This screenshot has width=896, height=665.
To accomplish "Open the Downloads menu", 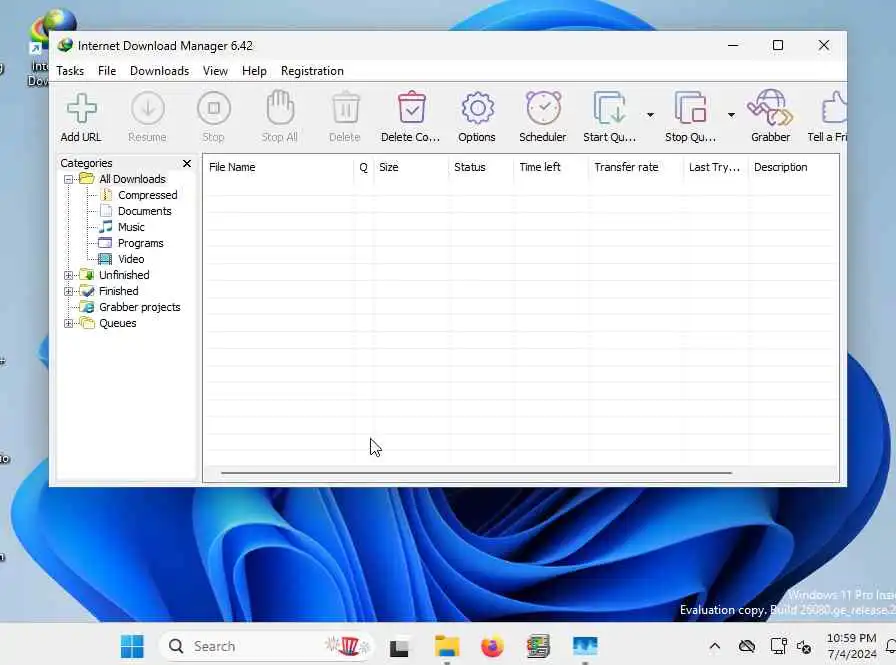I will pos(159,71).
